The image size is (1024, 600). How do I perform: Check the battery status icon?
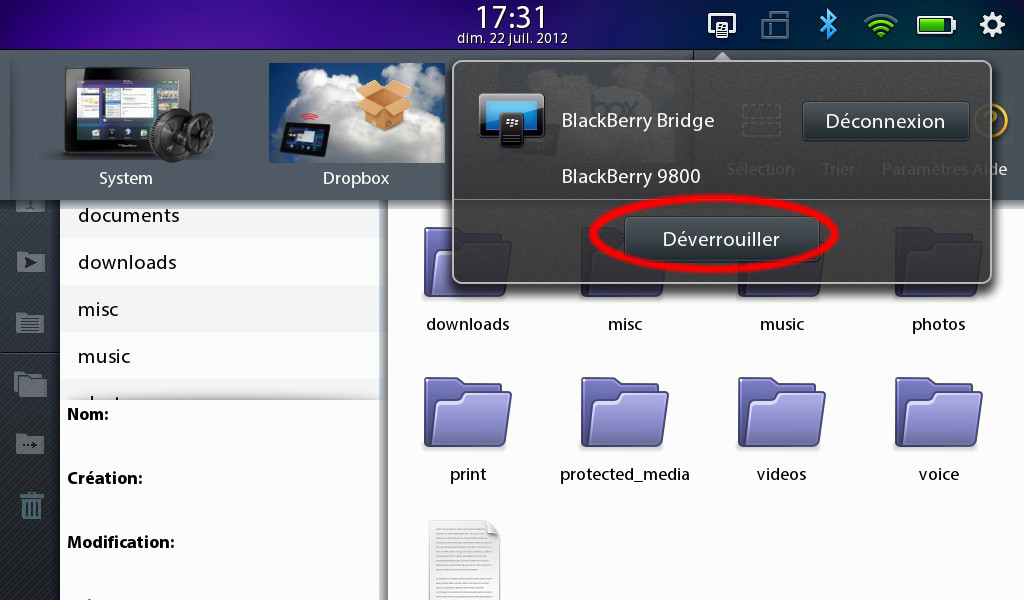tap(936, 25)
